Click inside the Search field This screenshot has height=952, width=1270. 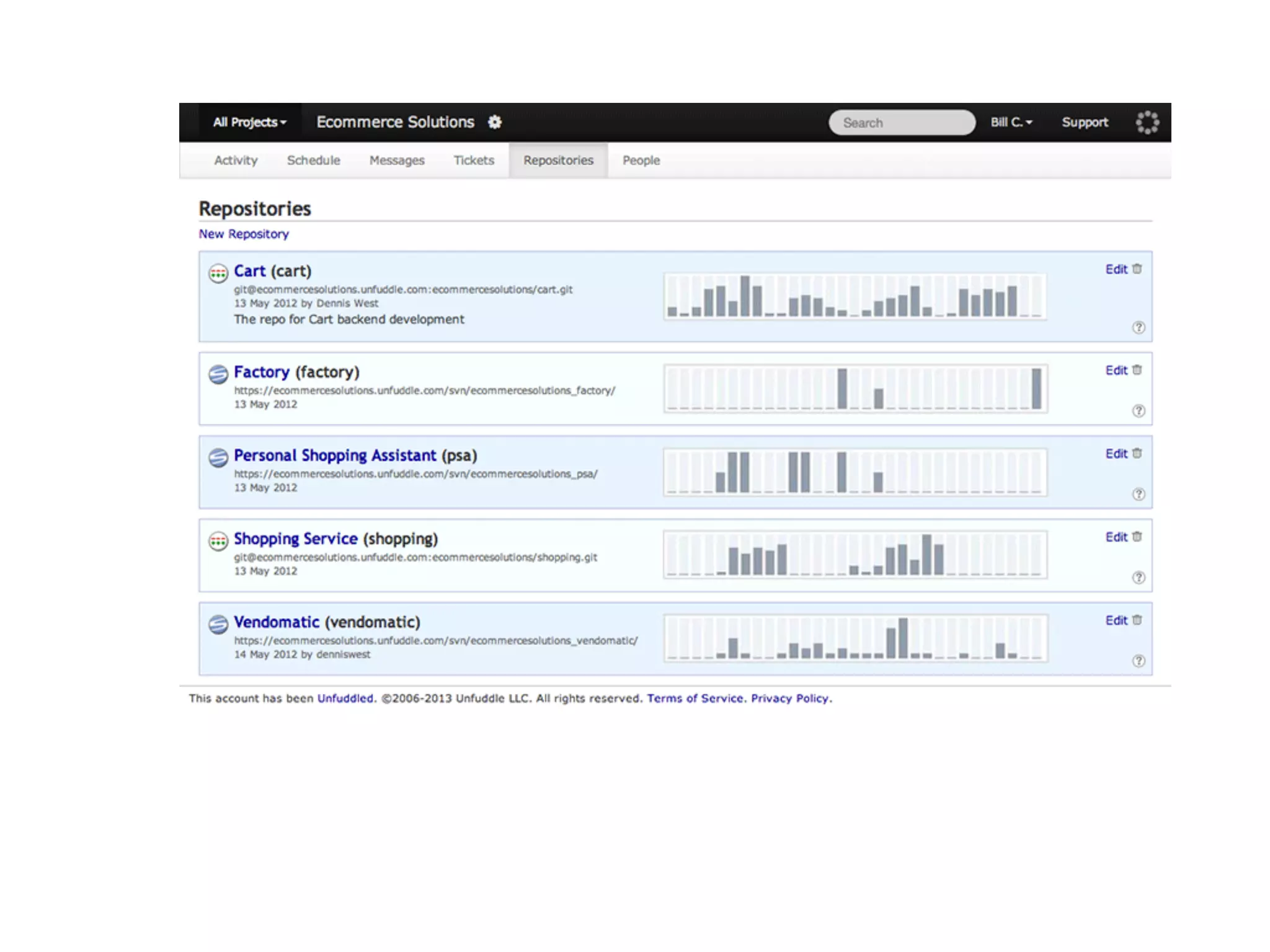point(902,123)
